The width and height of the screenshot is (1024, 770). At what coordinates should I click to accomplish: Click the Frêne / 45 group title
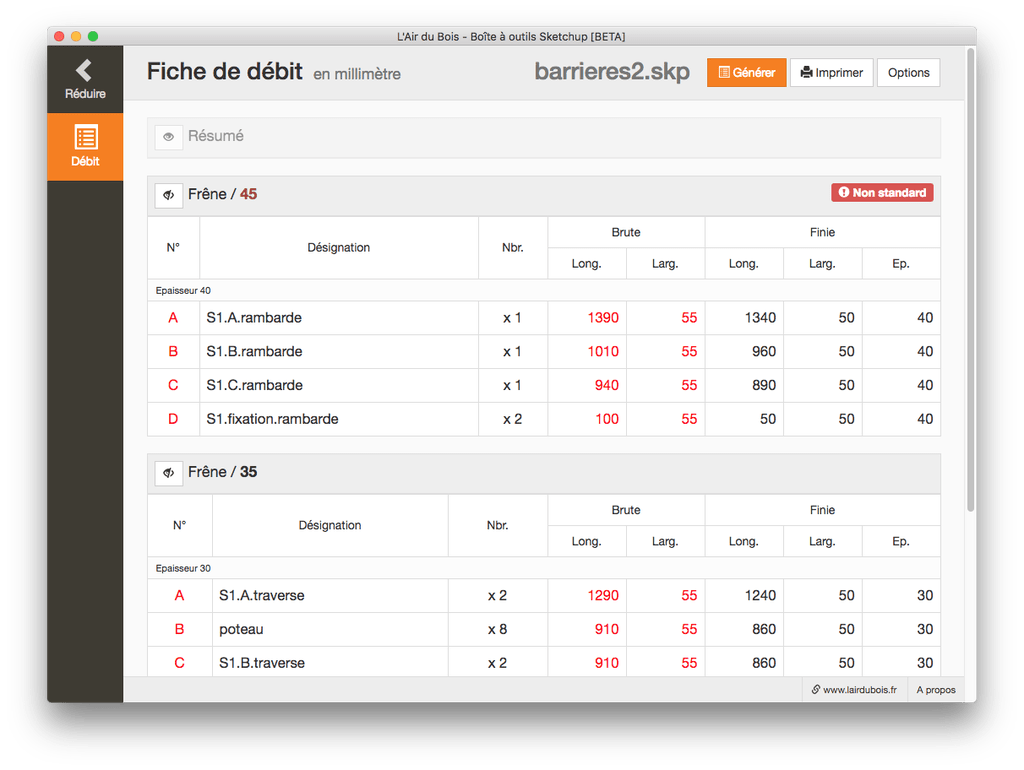pos(222,194)
